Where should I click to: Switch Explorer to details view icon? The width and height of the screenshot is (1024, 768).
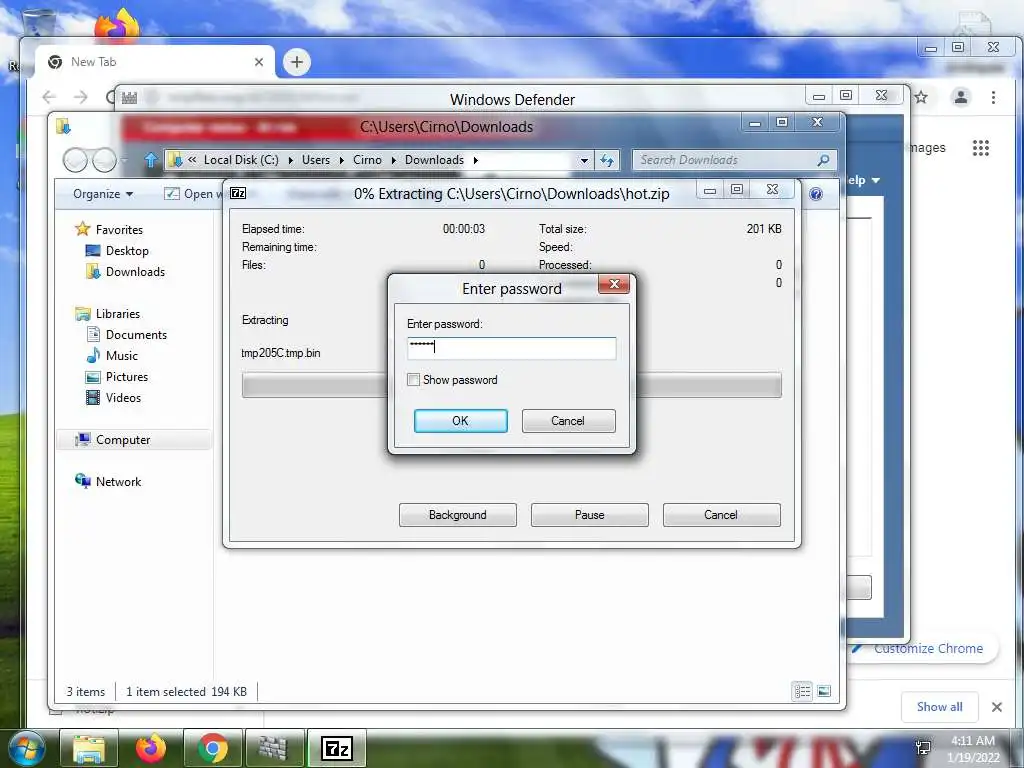point(803,691)
